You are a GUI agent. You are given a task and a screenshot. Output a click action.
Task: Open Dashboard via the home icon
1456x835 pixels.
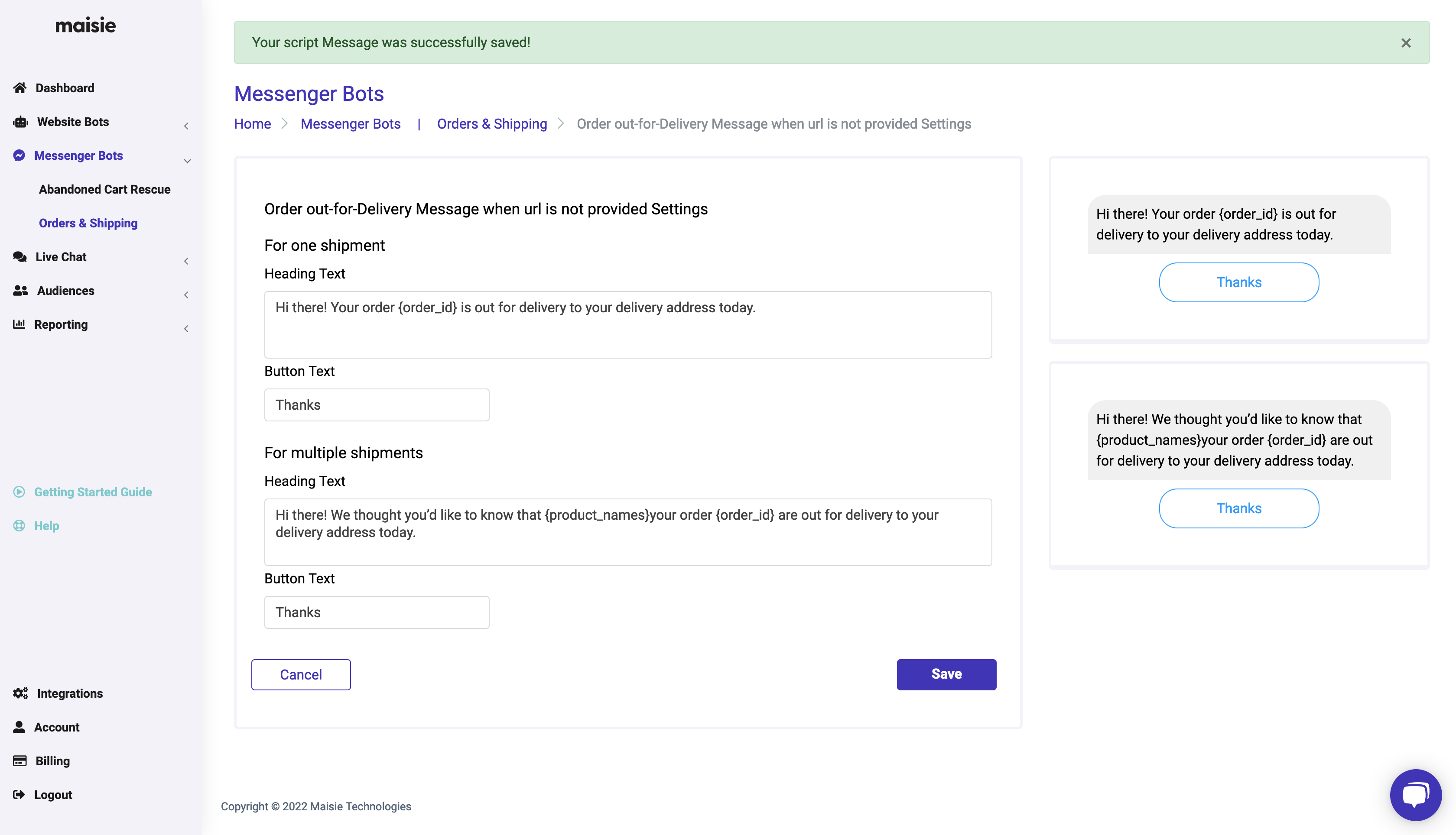pos(20,87)
